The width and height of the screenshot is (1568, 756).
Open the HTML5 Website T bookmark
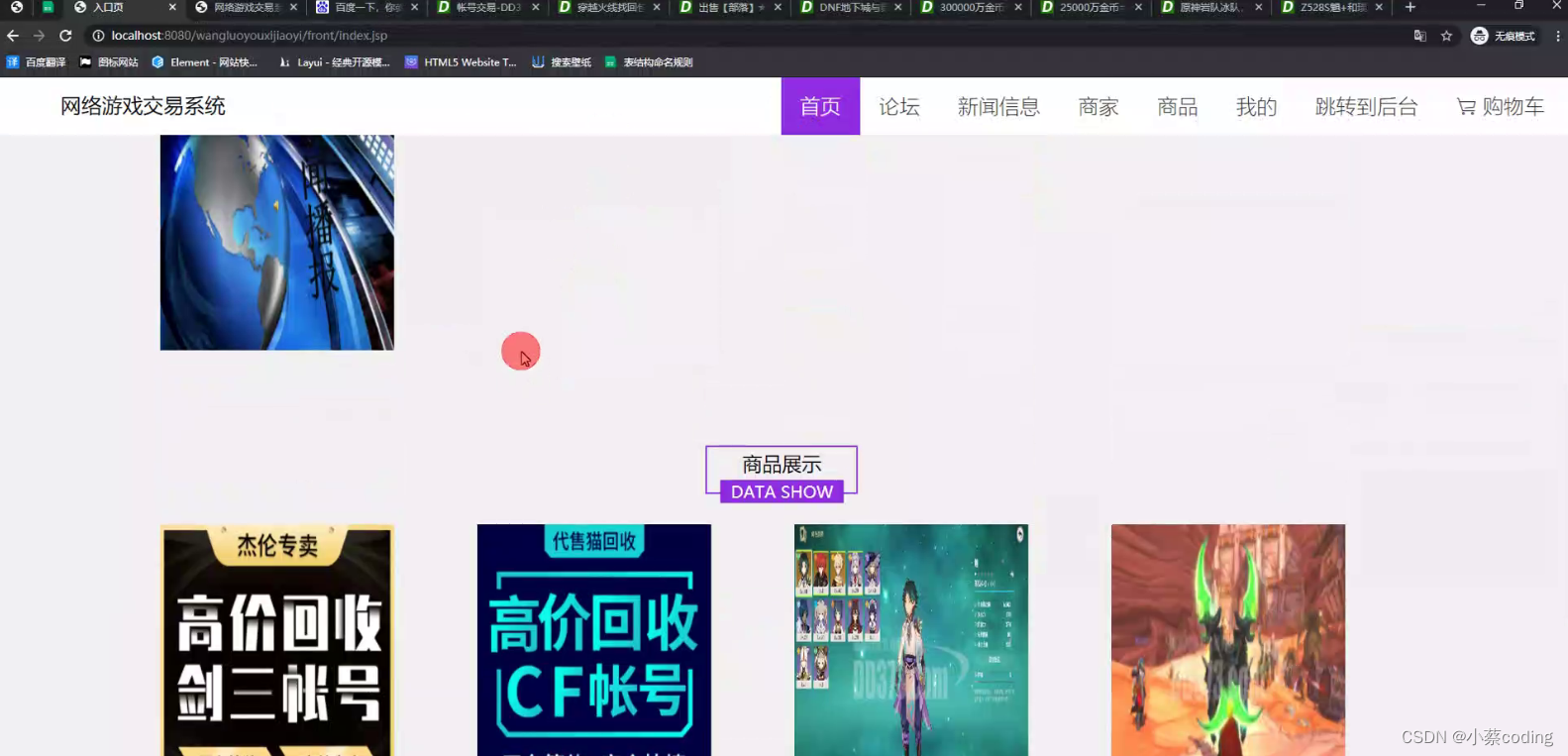click(x=461, y=62)
